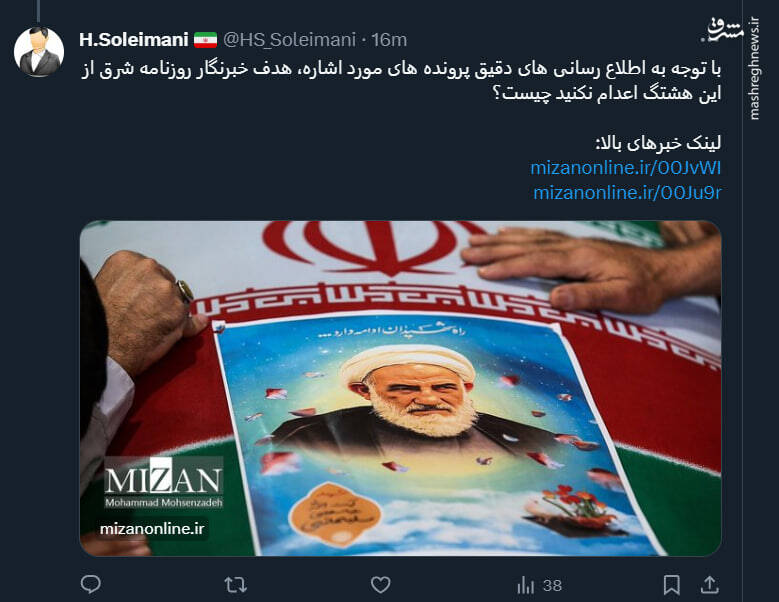Click the Persian tweet text body
The height and width of the screenshot is (602, 779).
pyautogui.click(x=401, y=81)
